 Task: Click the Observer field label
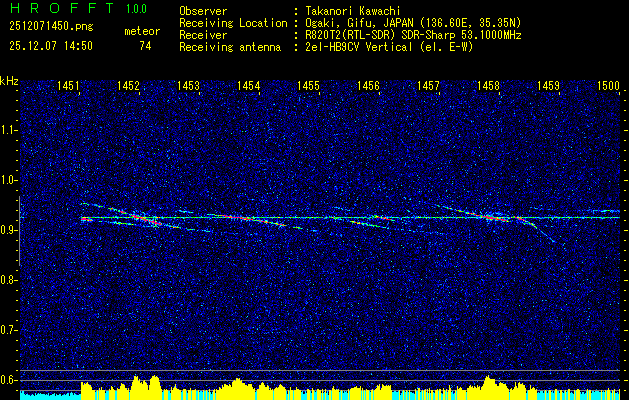click(x=203, y=12)
